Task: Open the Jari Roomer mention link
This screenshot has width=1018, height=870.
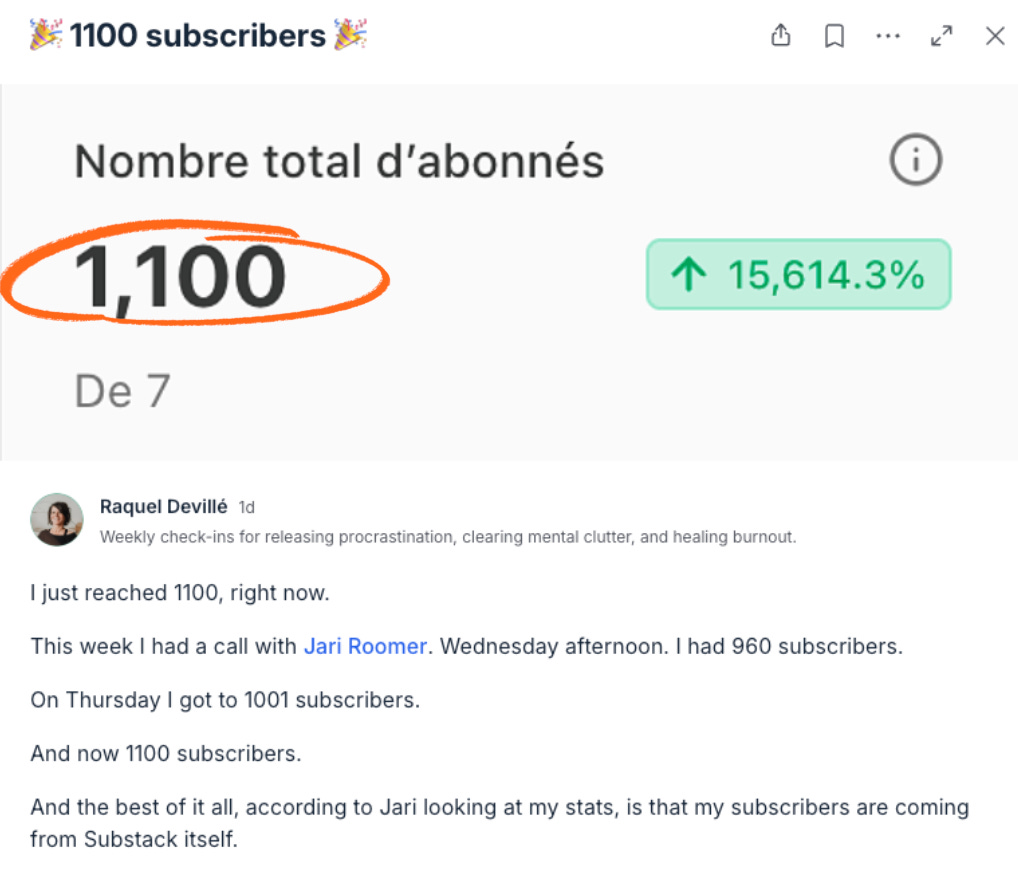Action: [x=365, y=646]
